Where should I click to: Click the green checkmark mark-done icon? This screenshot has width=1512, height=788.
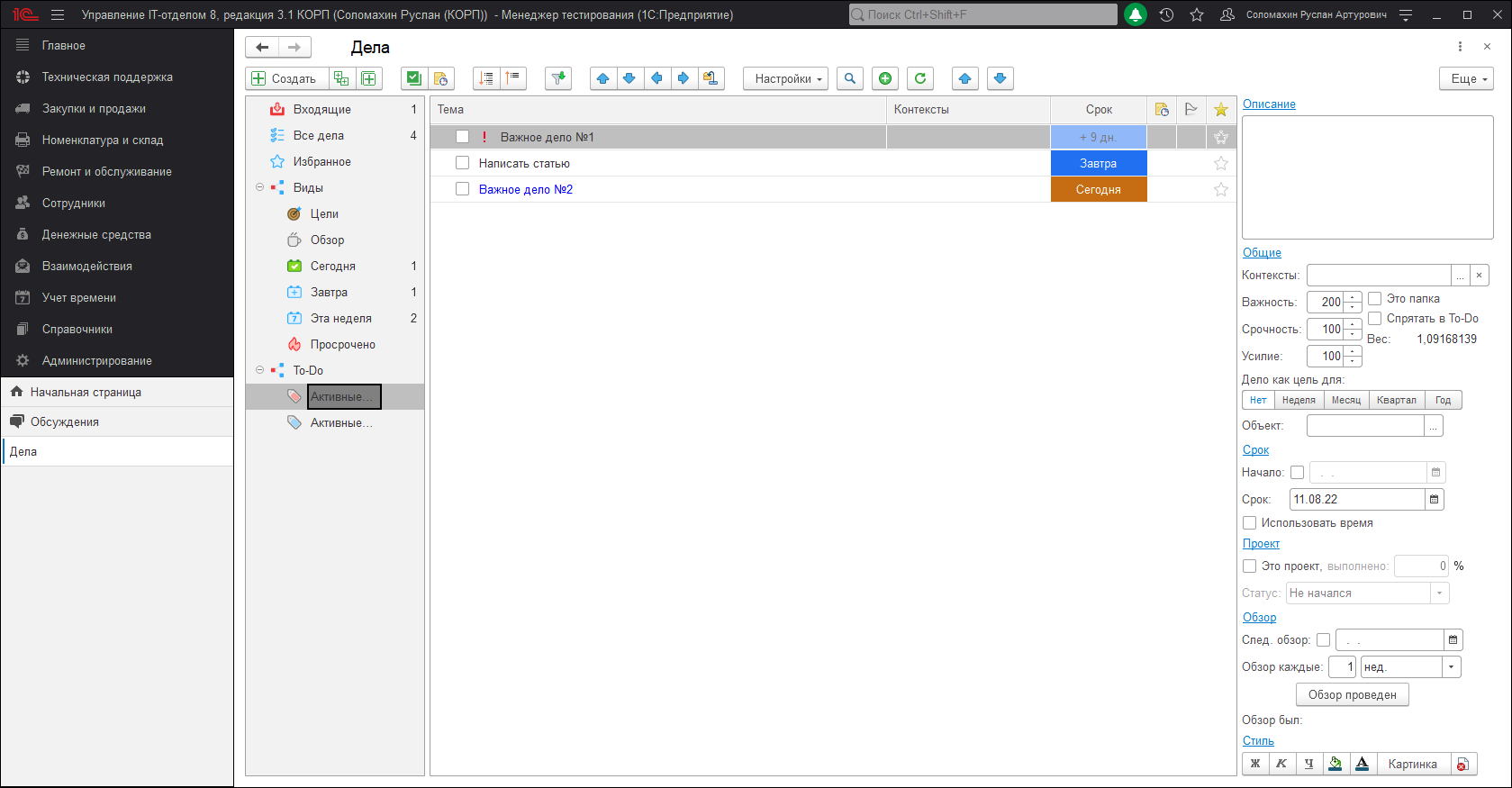coord(413,78)
